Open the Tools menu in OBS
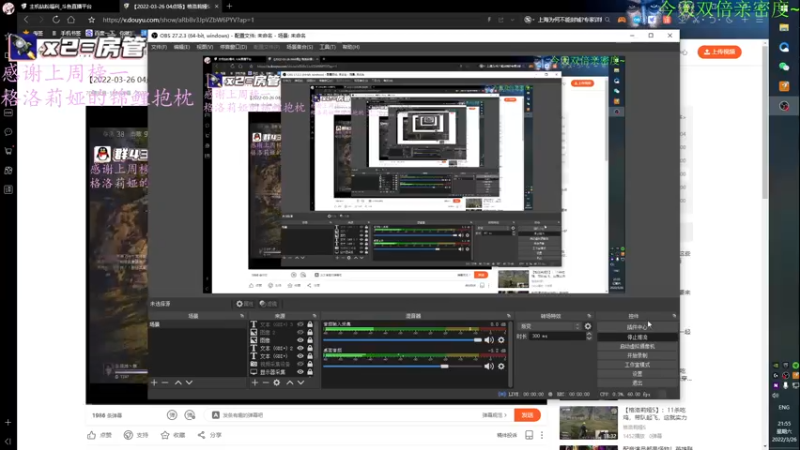Screen dimensions: 800x450 (328, 47)
